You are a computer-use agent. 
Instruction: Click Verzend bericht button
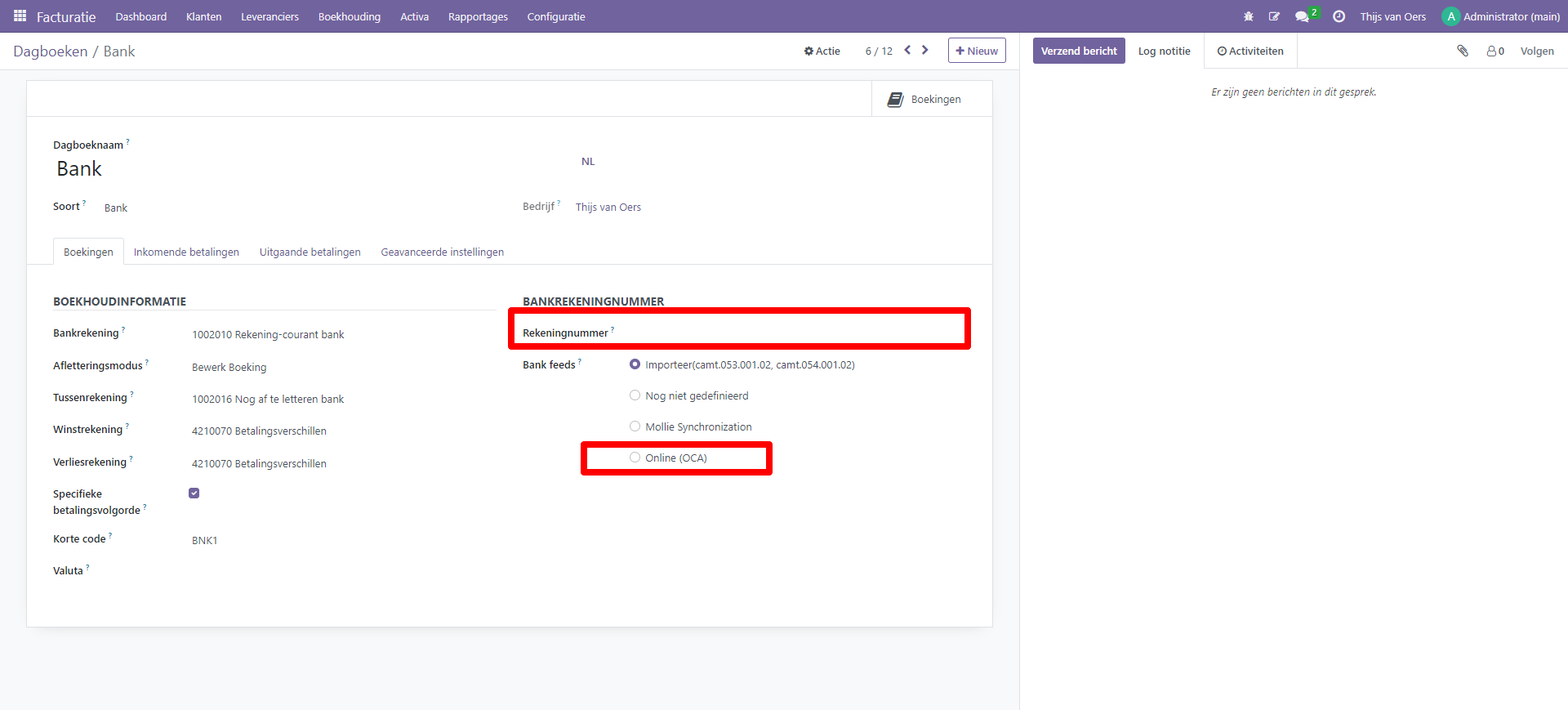click(1078, 51)
